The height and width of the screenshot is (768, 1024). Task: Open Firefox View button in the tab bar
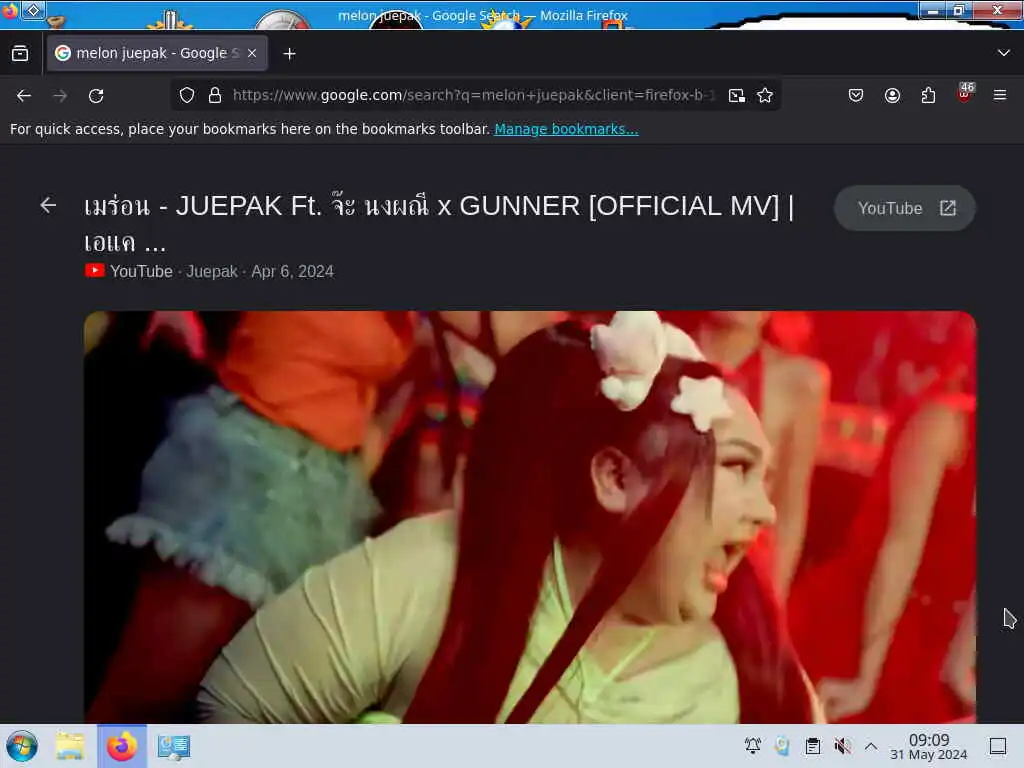click(x=20, y=54)
